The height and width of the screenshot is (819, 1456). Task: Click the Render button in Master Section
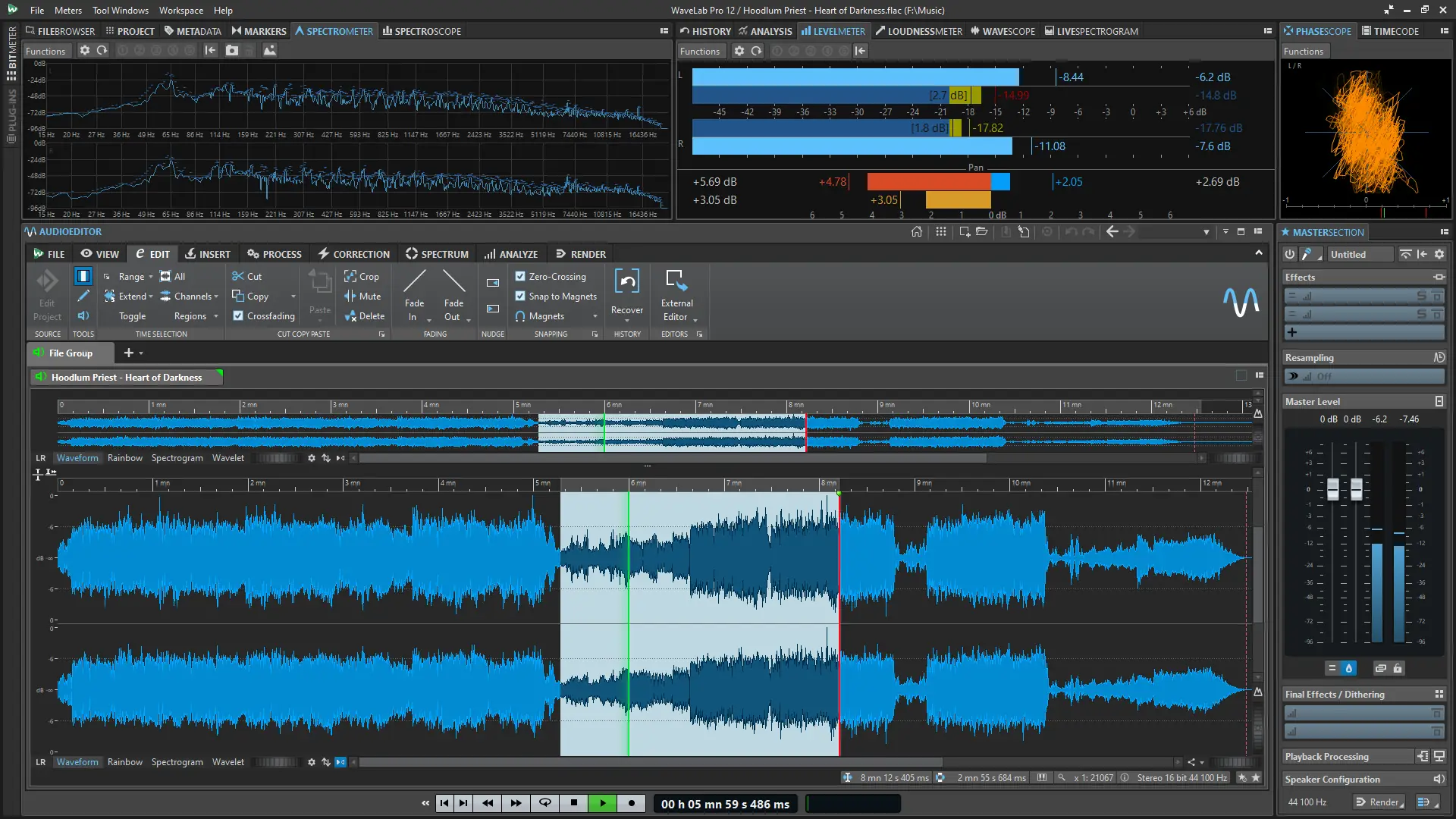pyautogui.click(x=1380, y=802)
